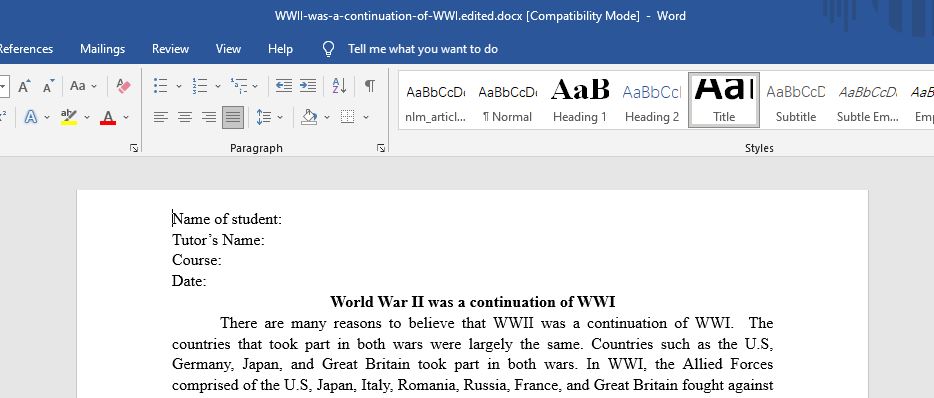Click the Decrease Font Size icon
The image size is (934, 398).
(x=49, y=86)
